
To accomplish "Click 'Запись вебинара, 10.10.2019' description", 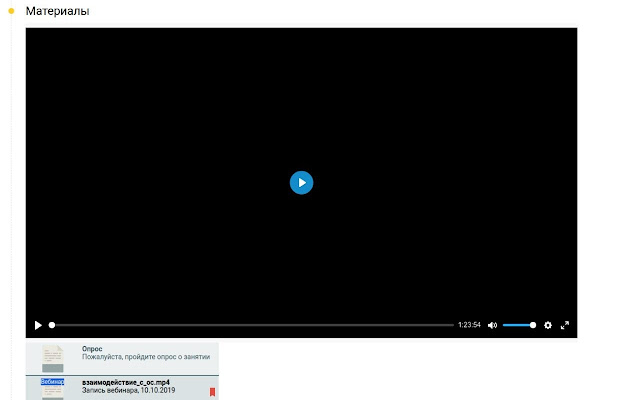I will point(129,390).
